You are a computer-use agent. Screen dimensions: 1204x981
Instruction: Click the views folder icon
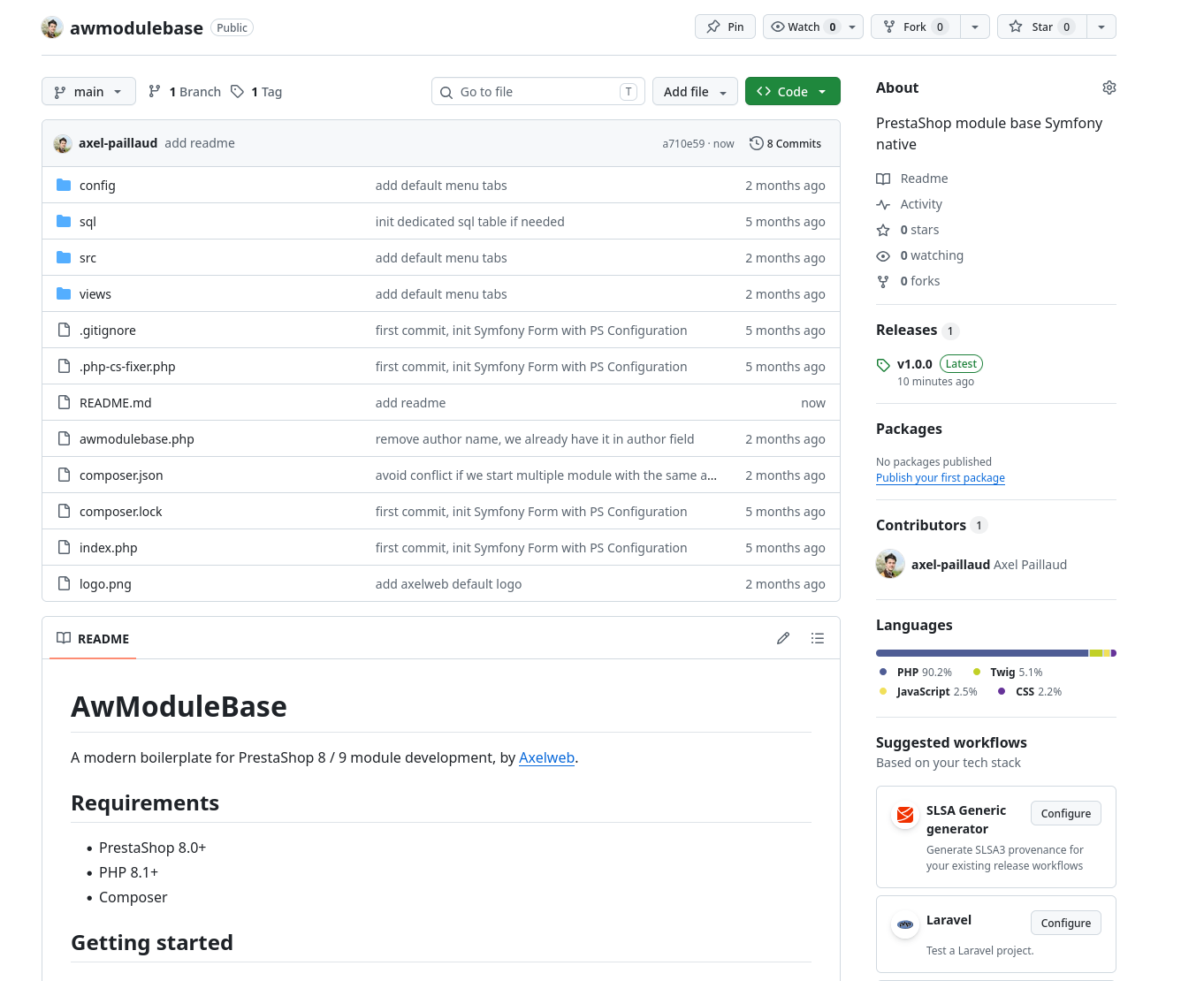(64, 293)
